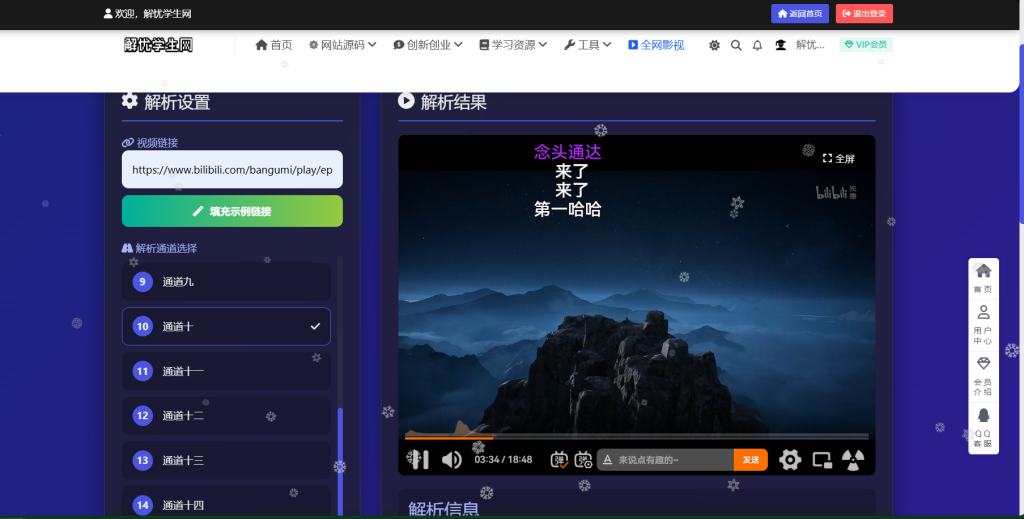Select channel 通道九
Image resolution: width=1024 pixels, height=519 pixels.
pos(226,281)
